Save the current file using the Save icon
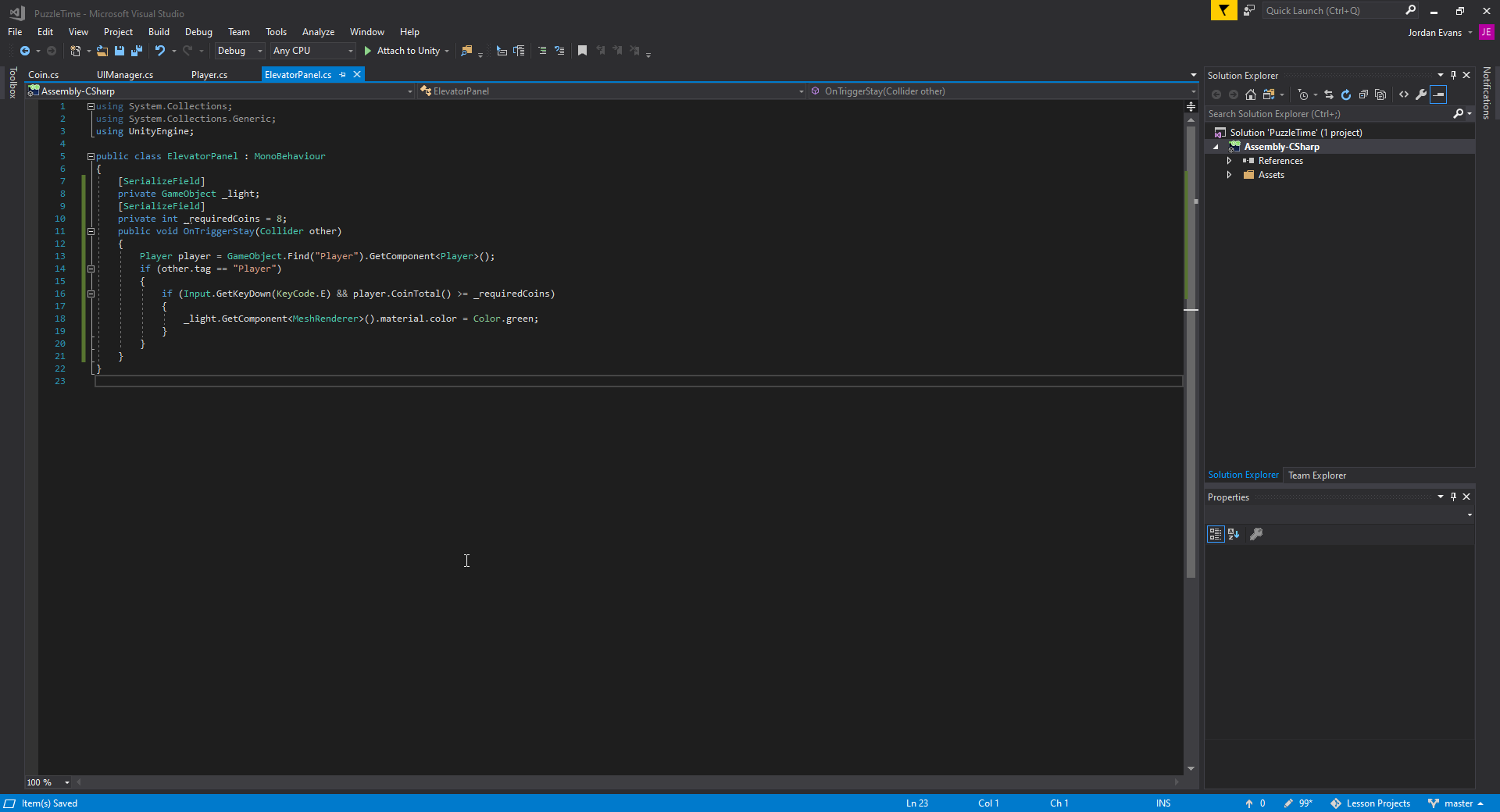1500x812 pixels. click(x=119, y=51)
